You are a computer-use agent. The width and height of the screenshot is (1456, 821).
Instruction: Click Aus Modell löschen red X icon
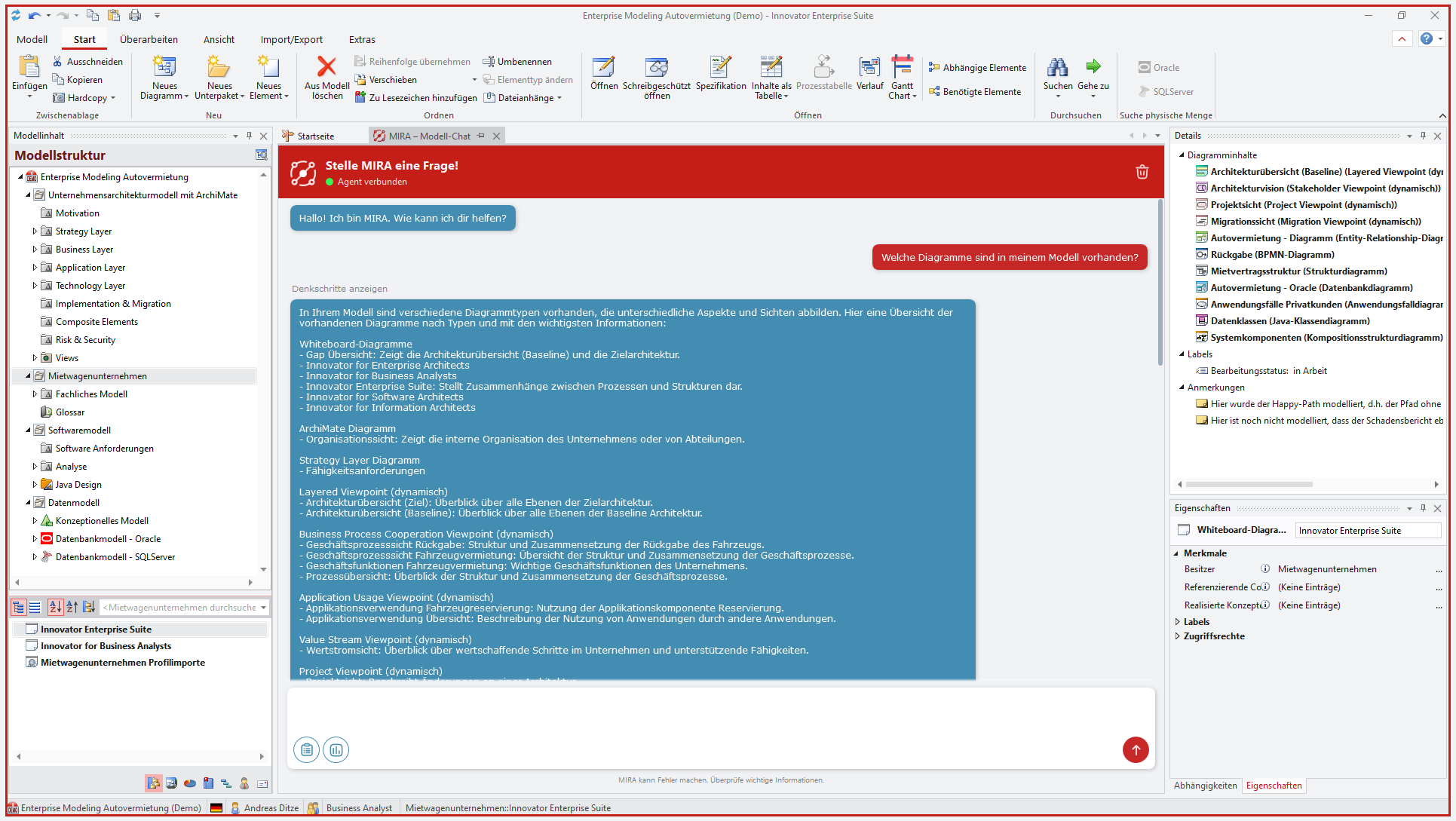(326, 67)
